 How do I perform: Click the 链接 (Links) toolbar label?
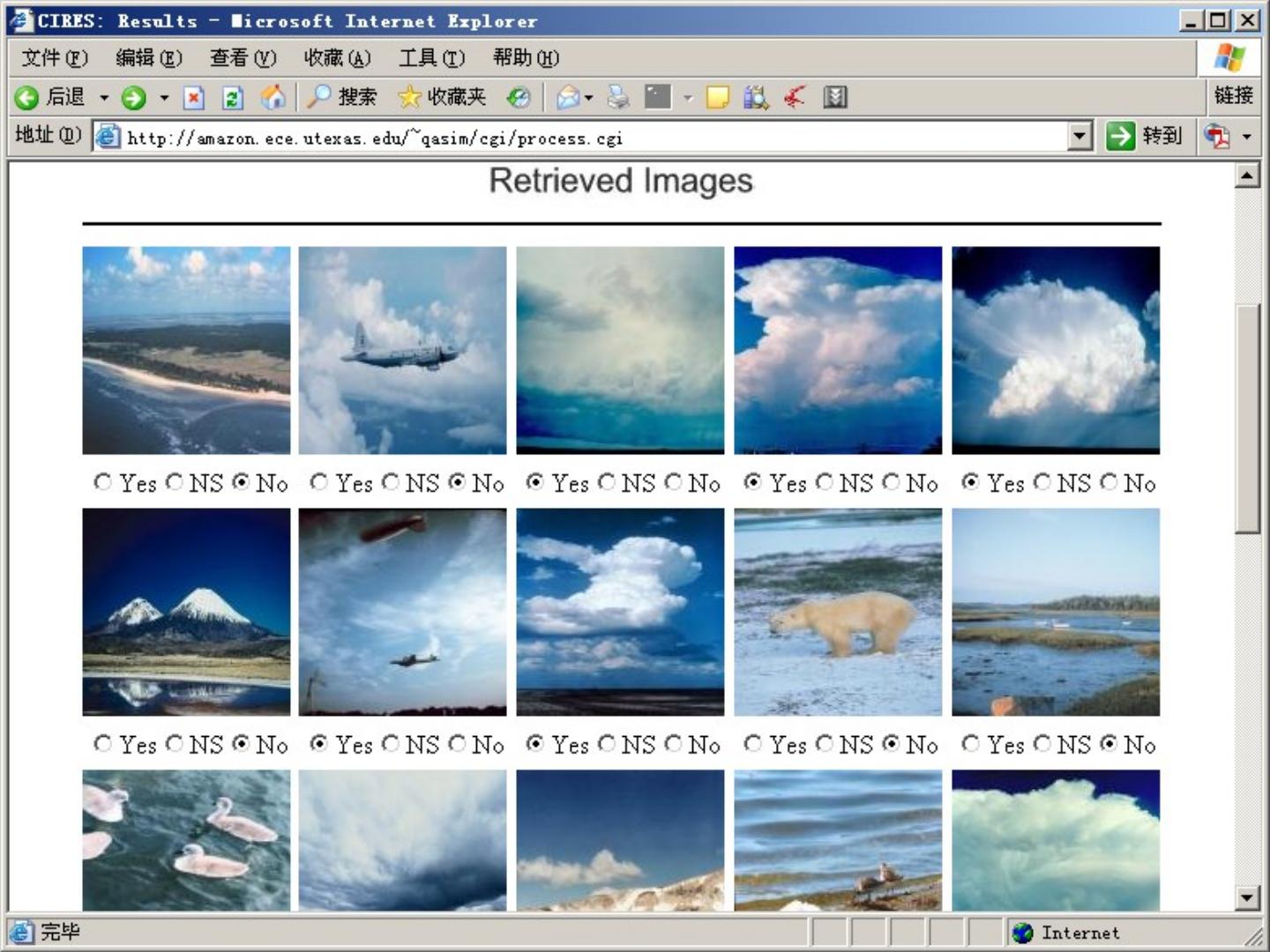[x=1233, y=95]
